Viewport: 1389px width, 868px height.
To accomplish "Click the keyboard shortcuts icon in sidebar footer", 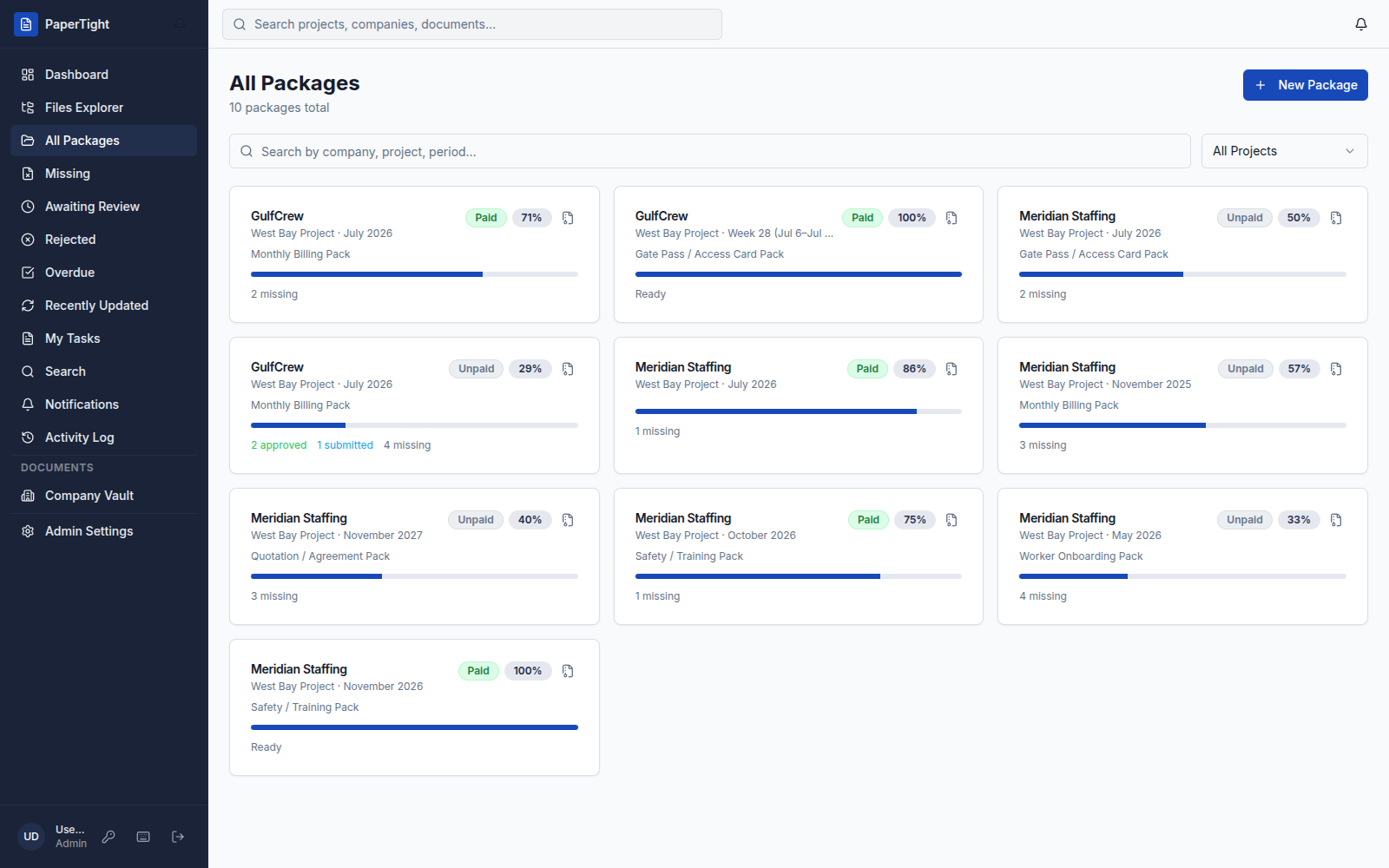I will click(x=143, y=837).
